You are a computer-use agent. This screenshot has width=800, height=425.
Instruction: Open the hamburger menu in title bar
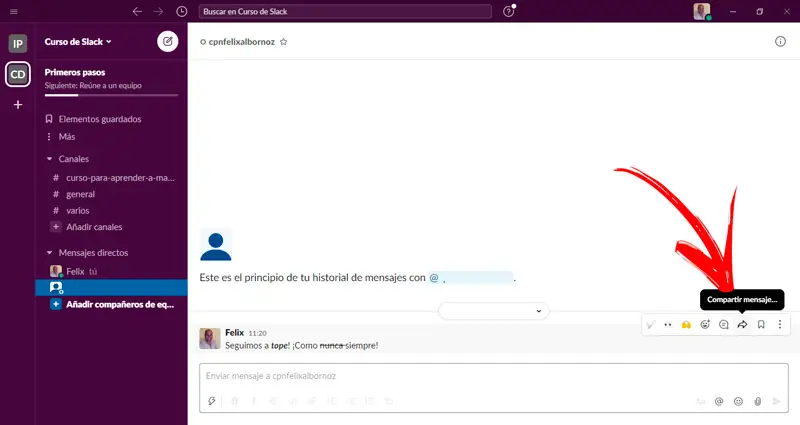(14, 11)
